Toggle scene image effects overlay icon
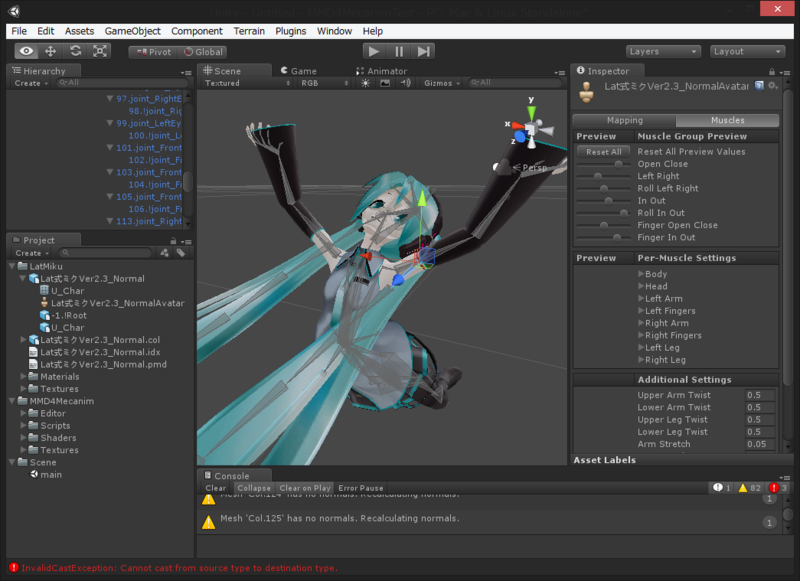Screen dimensions: 800x581 click(x=385, y=83)
